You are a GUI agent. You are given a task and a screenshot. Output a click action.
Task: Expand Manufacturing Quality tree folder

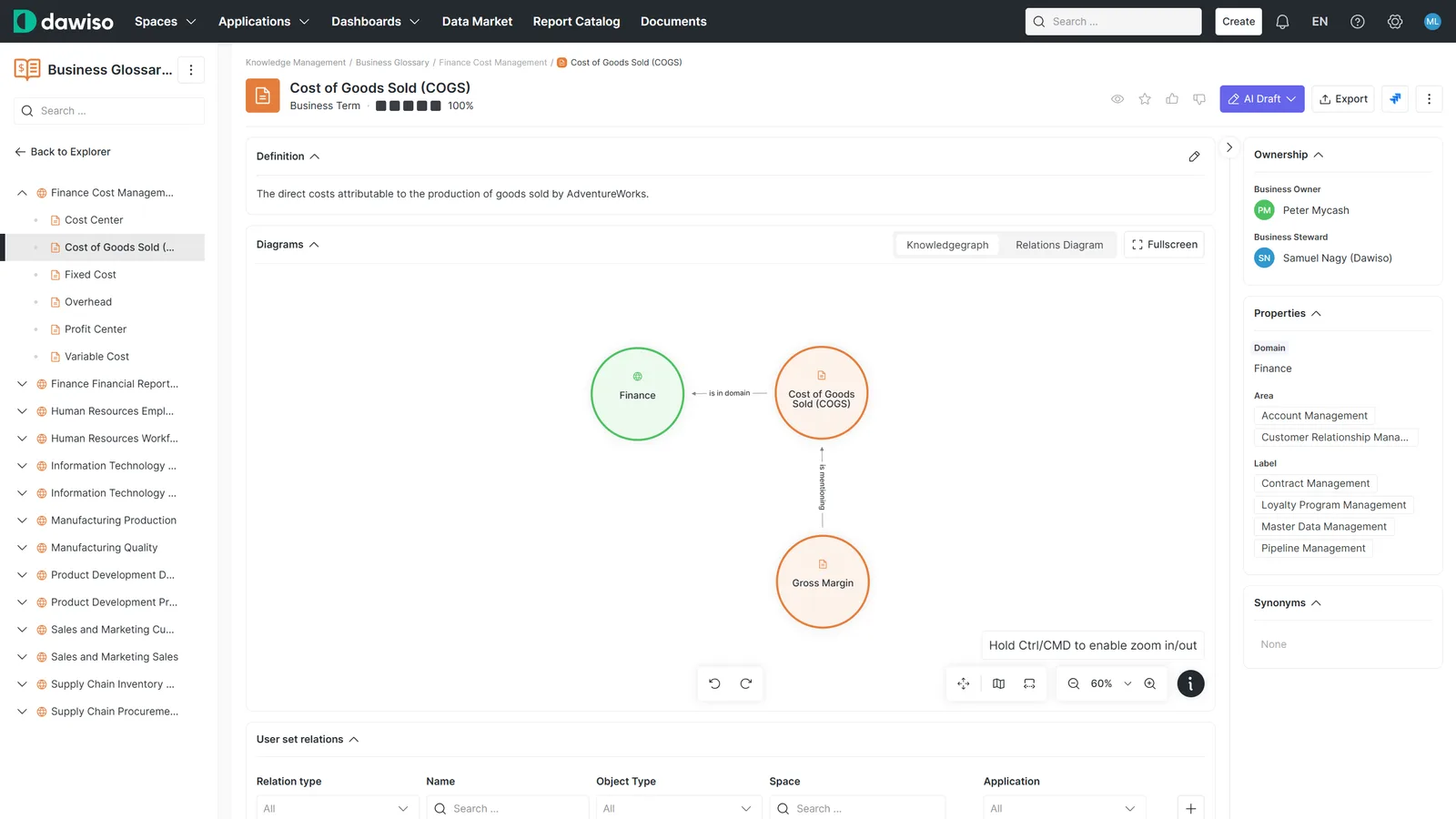tap(23, 548)
